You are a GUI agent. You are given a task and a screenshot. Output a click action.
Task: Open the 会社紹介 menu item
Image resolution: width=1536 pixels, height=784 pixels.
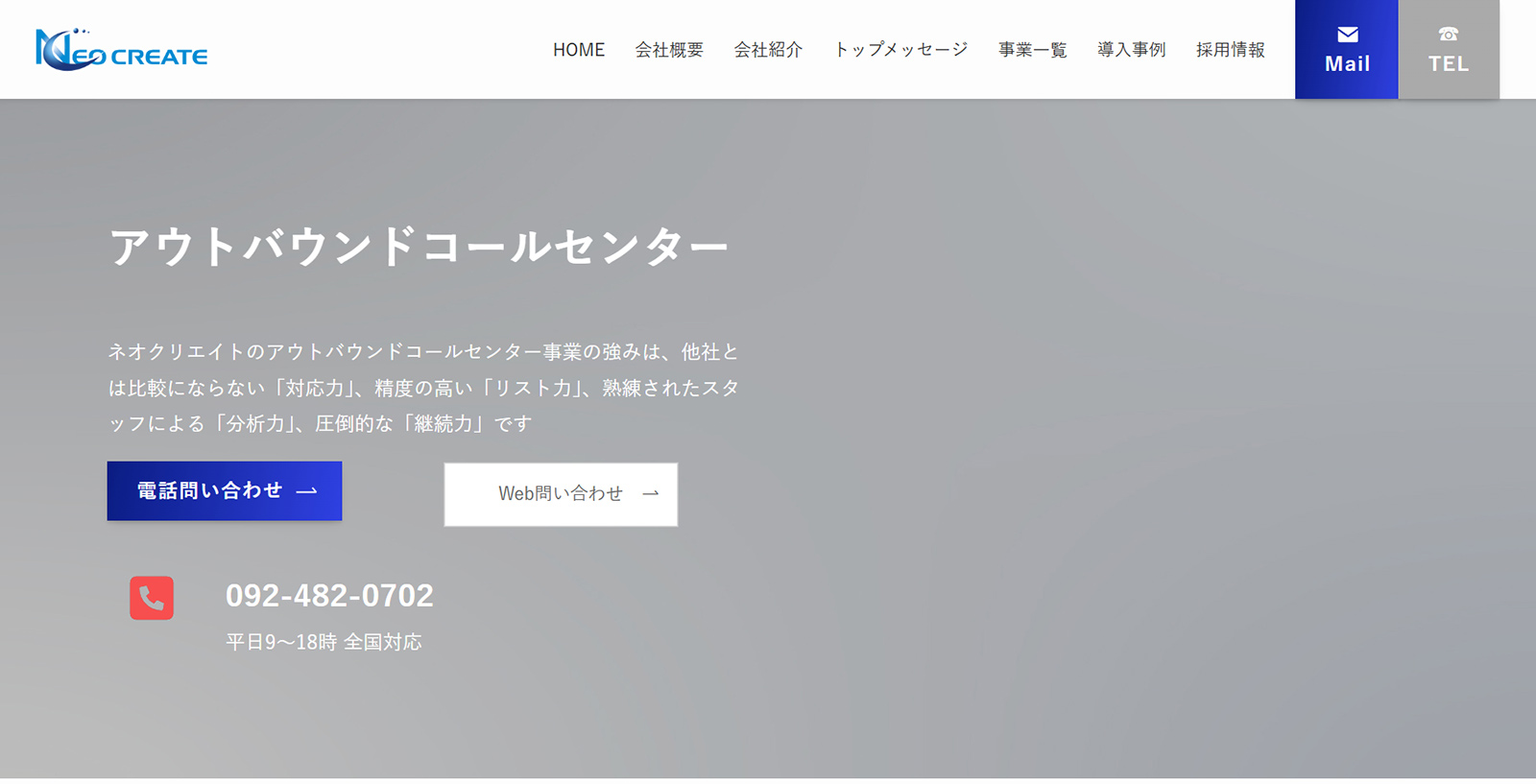768,50
